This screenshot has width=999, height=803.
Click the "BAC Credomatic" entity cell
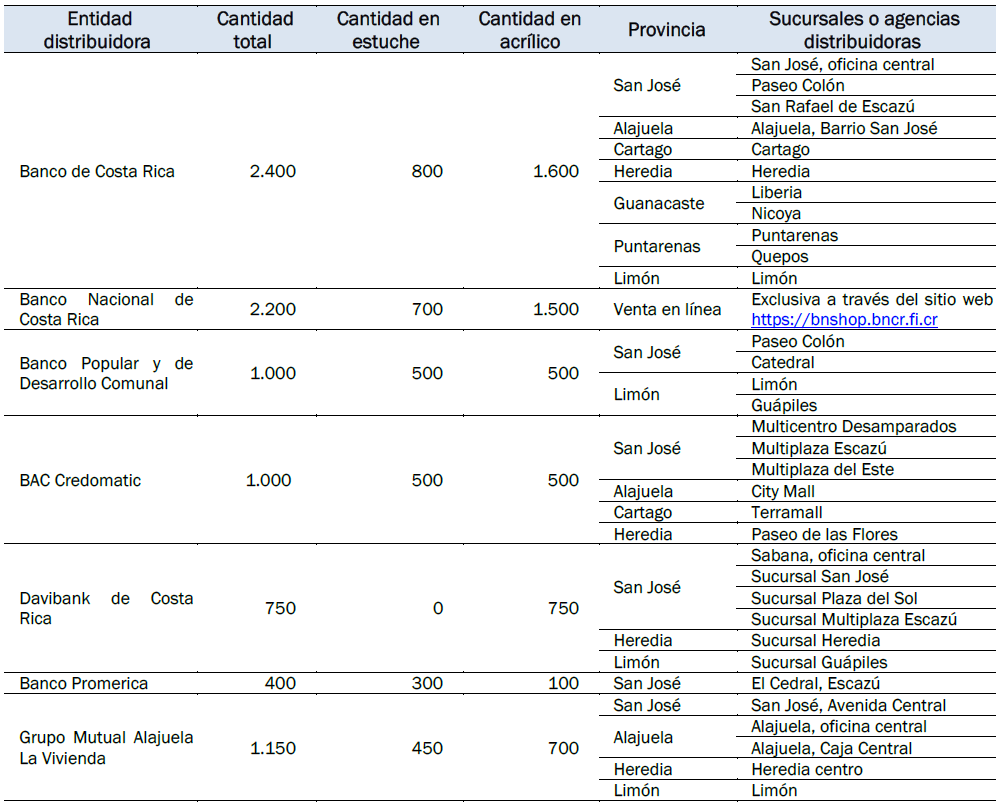click(80, 481)
